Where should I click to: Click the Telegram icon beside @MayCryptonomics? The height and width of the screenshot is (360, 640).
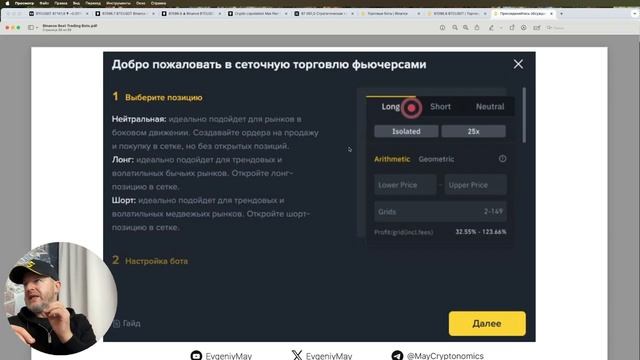[397, 356]
